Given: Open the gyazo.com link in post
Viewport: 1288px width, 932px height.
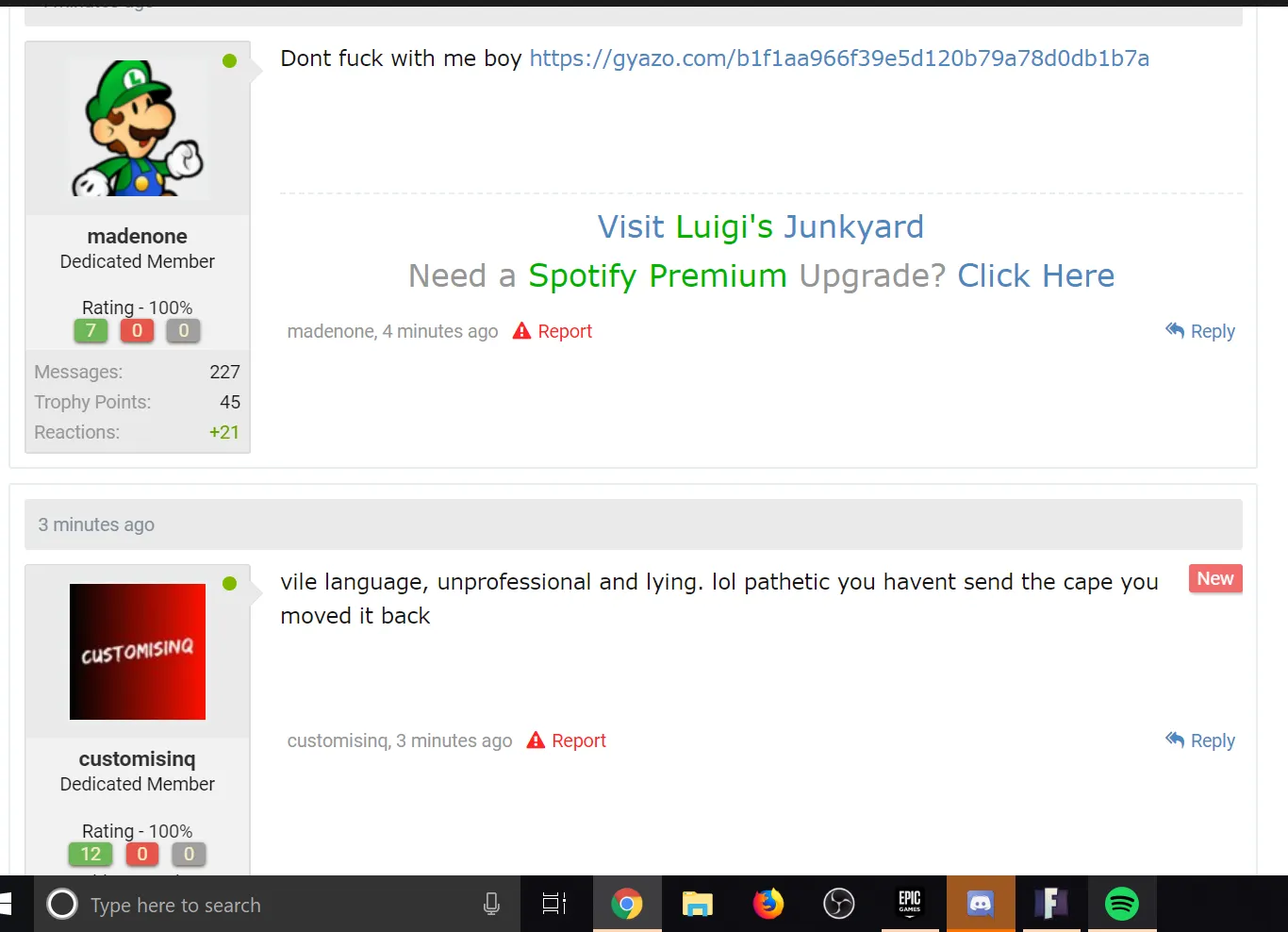Looking at the screenshot, I should coord(839,58).
